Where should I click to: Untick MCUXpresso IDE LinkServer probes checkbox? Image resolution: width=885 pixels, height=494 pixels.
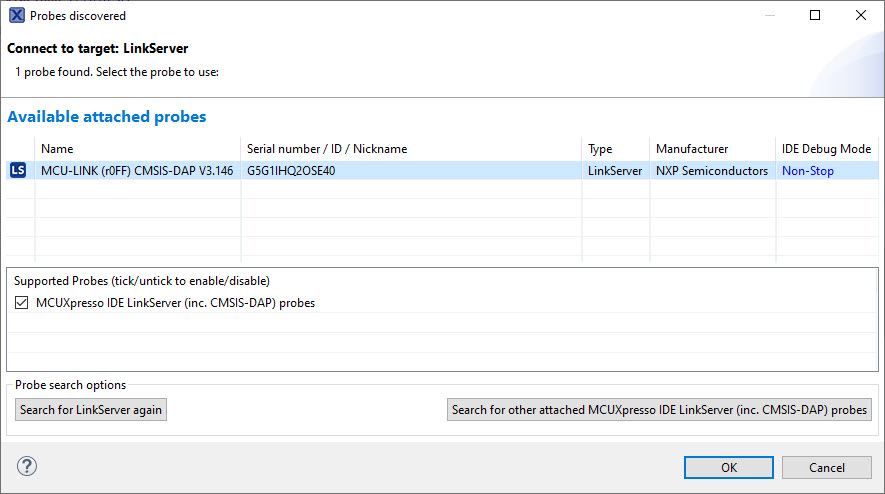[22, 303]
